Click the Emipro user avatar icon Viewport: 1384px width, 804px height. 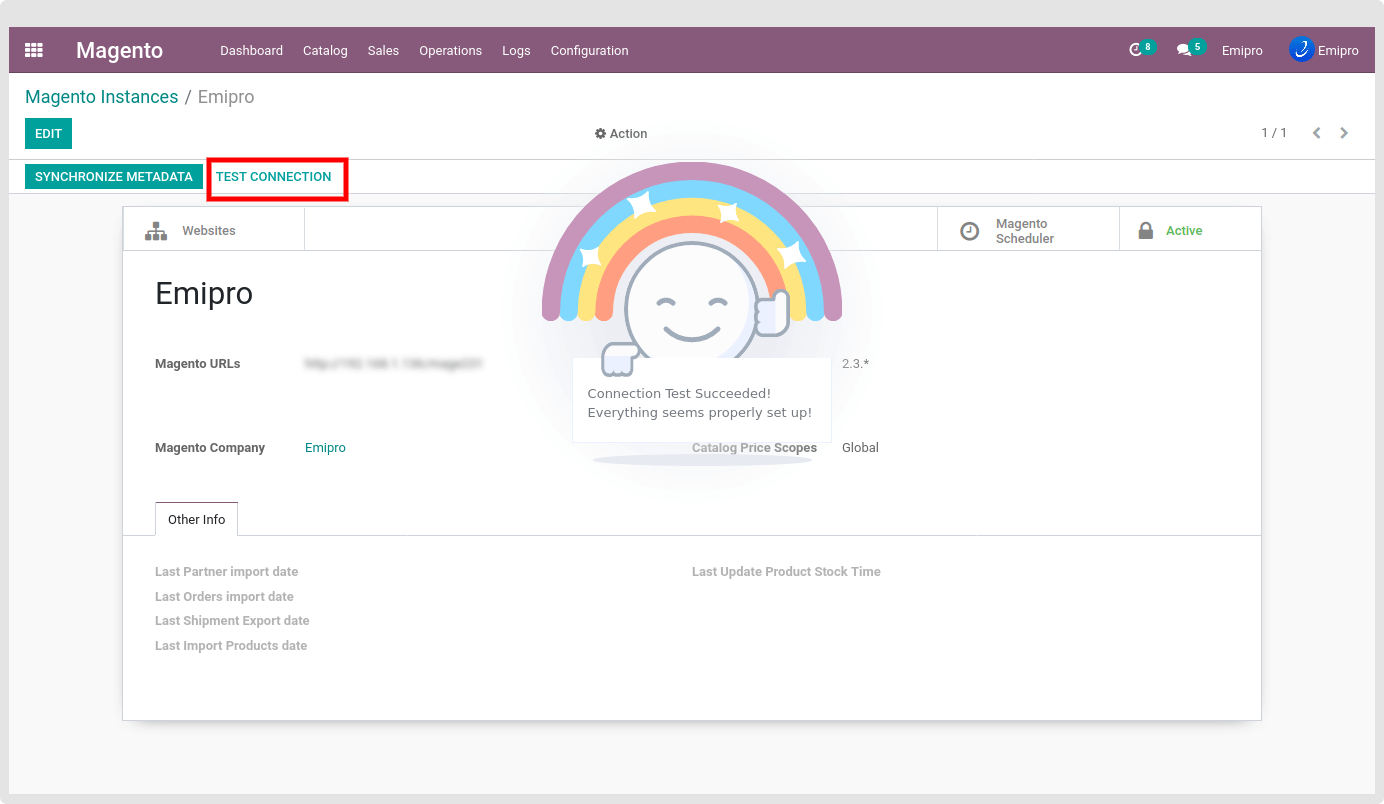1301,50
